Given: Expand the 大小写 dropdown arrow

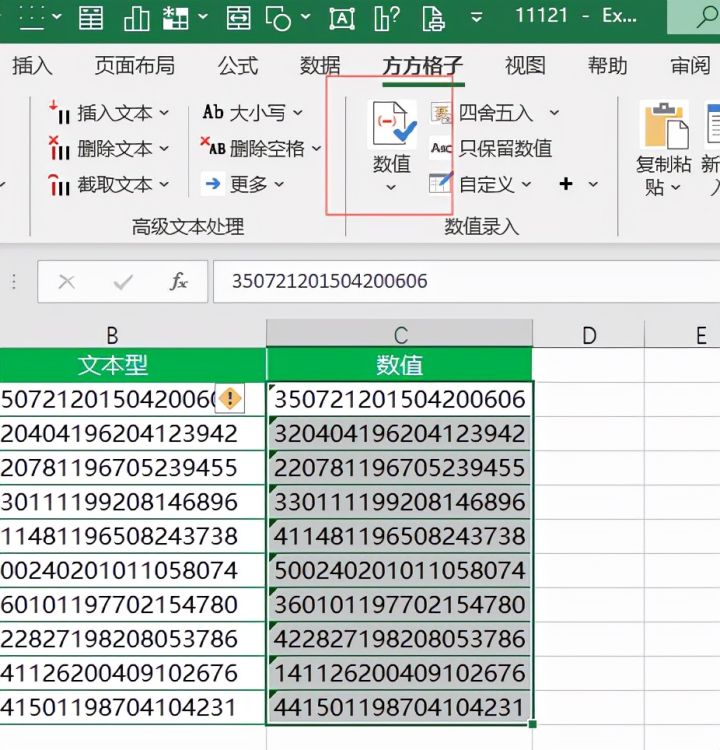Looking at the screenshot, I should click(298, 113).
